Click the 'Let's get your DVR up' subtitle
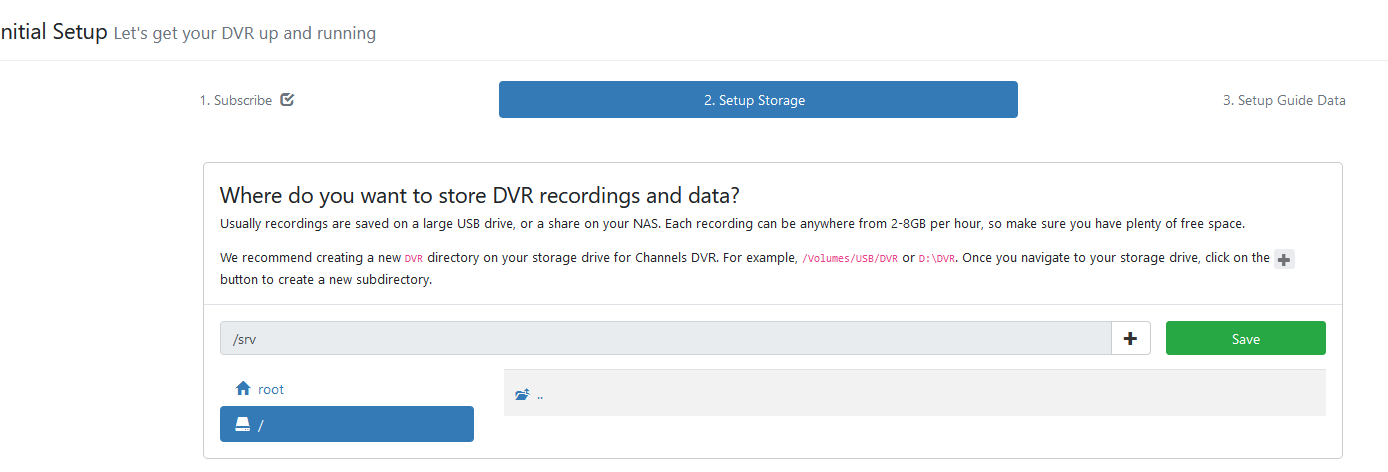Screen dimensions: 1388x472 pyautogui.click(x=245, y=33)
